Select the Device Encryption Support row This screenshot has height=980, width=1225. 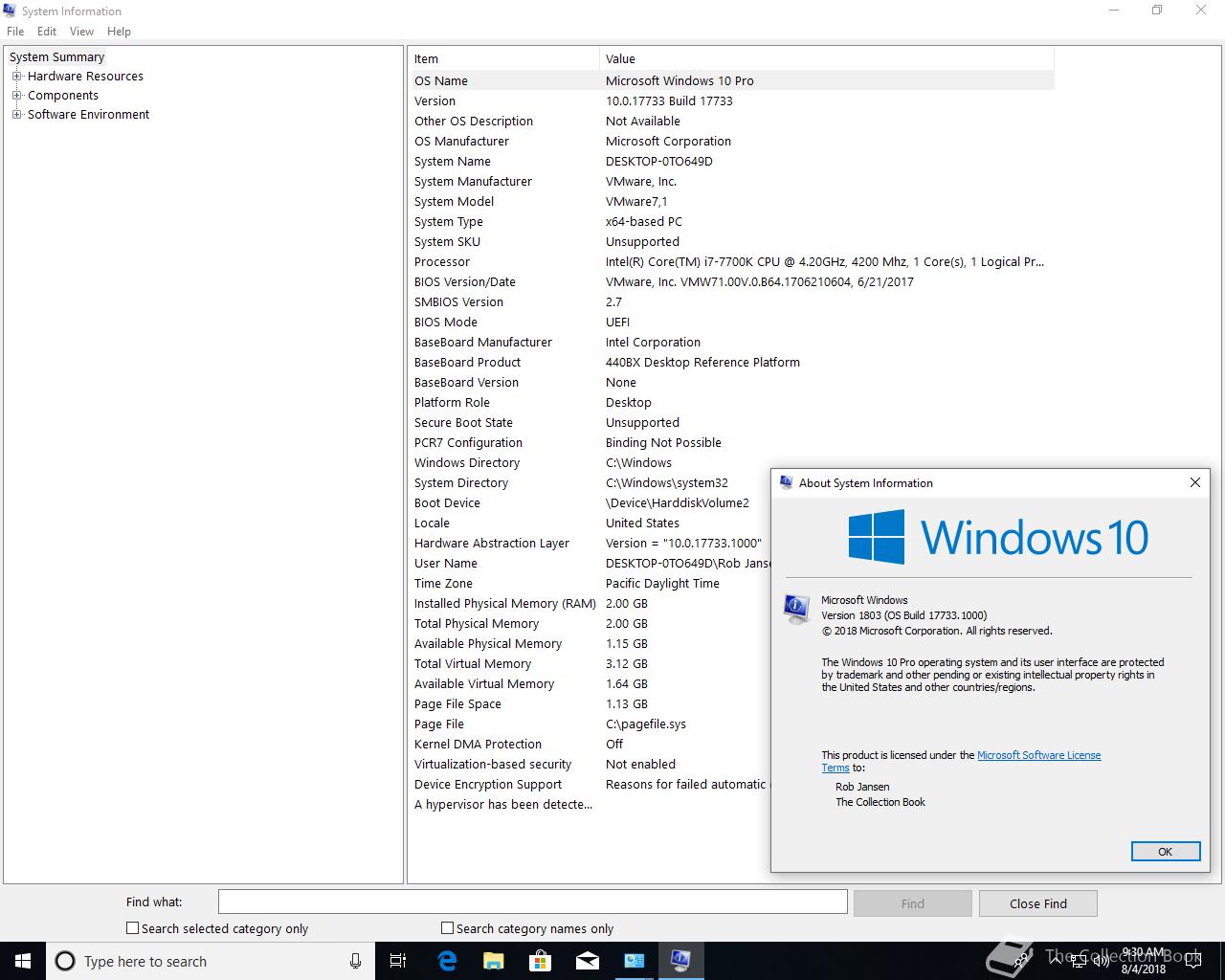pyautogui.click(x=591, y=784)
